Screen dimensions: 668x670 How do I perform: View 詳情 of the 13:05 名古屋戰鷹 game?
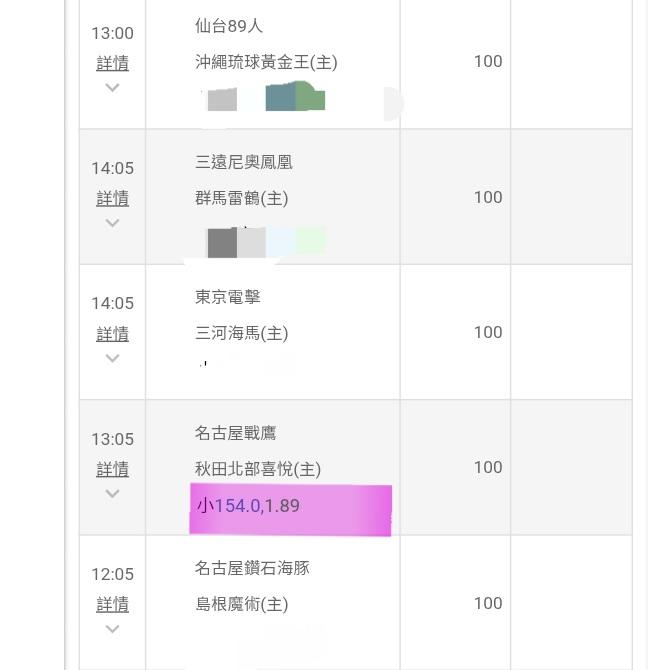(112, 469)
